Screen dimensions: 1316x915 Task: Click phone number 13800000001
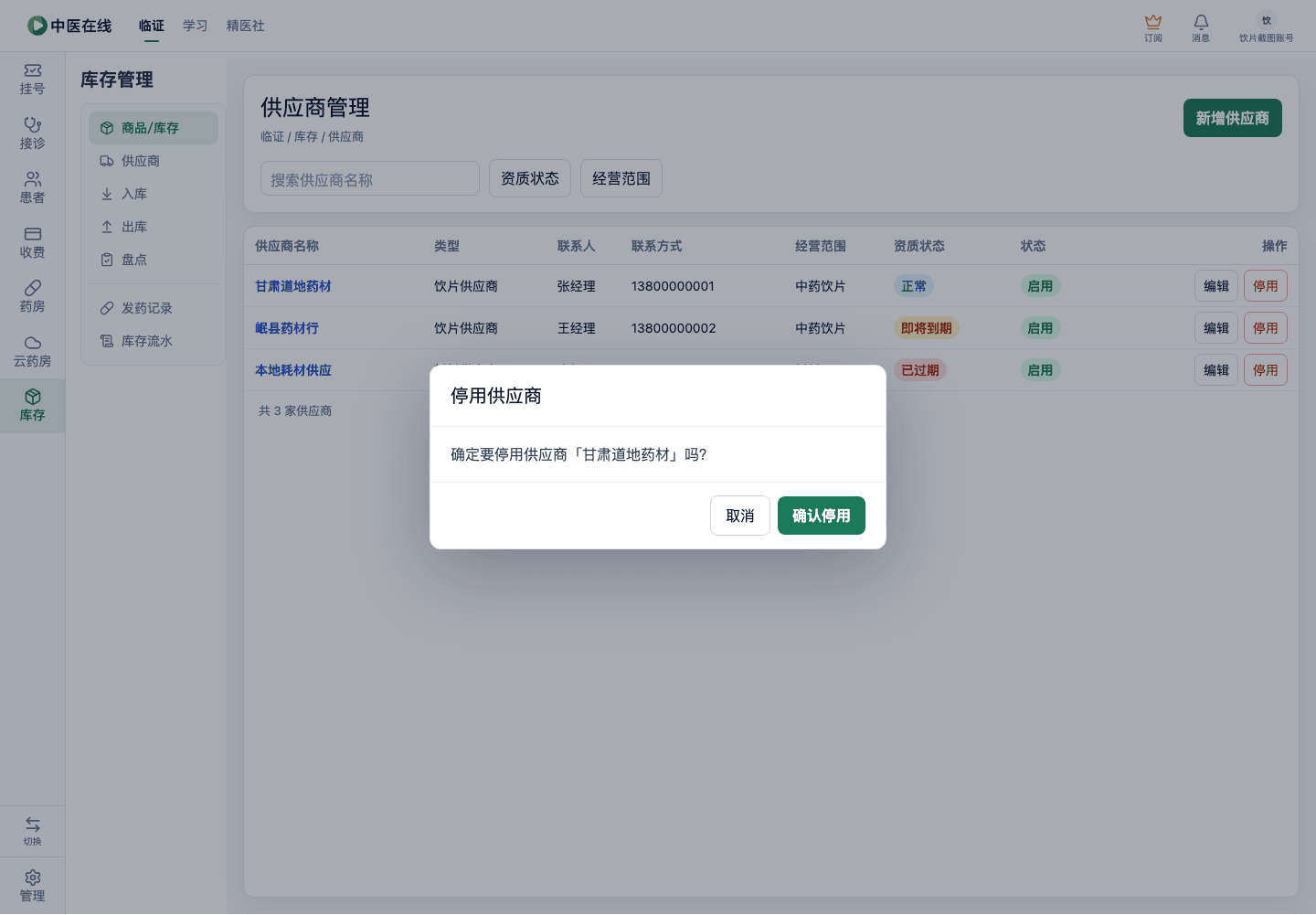(673, 286)
